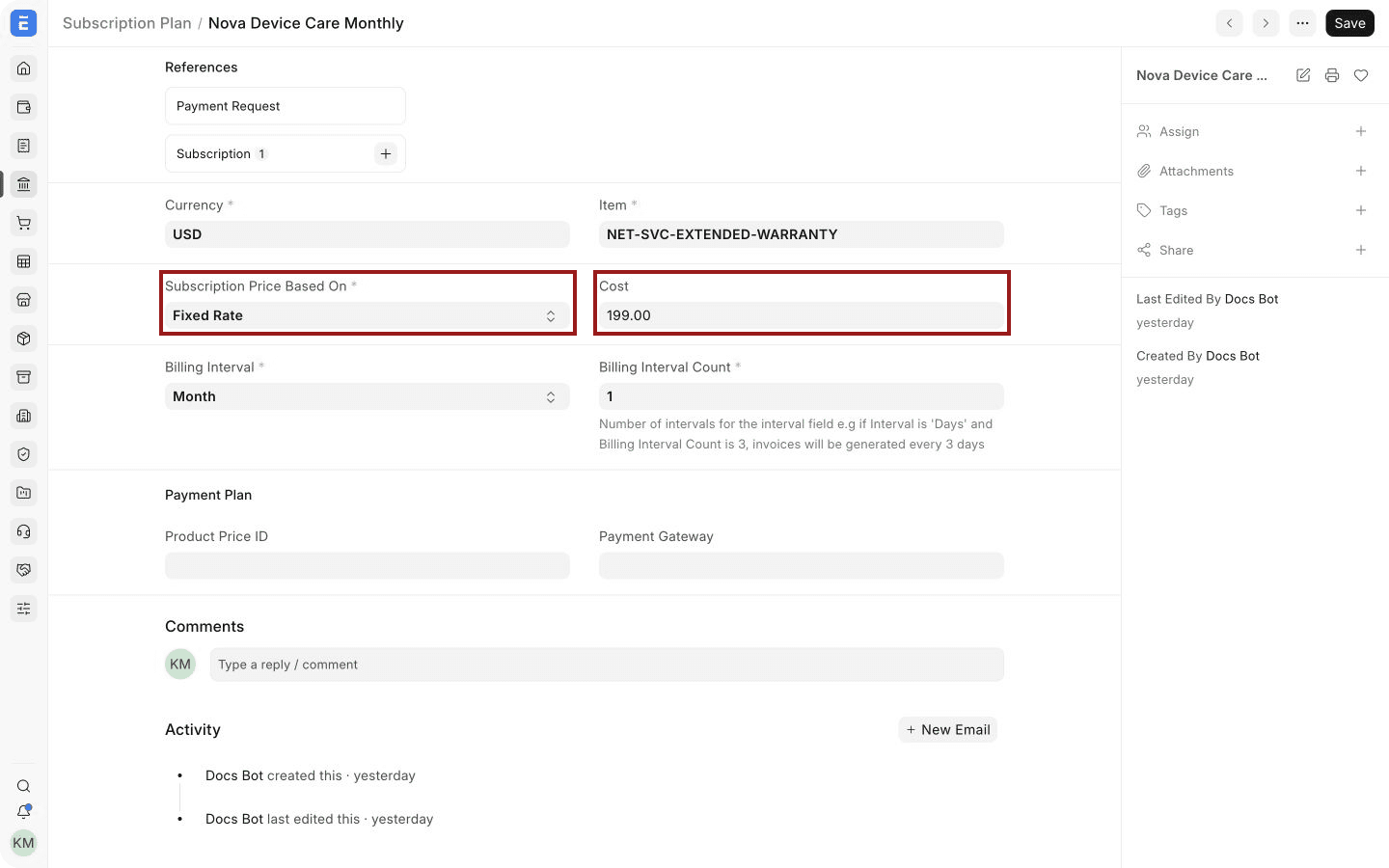
Task: Click the Share plus button
Action: click(x=1361, y=250)
